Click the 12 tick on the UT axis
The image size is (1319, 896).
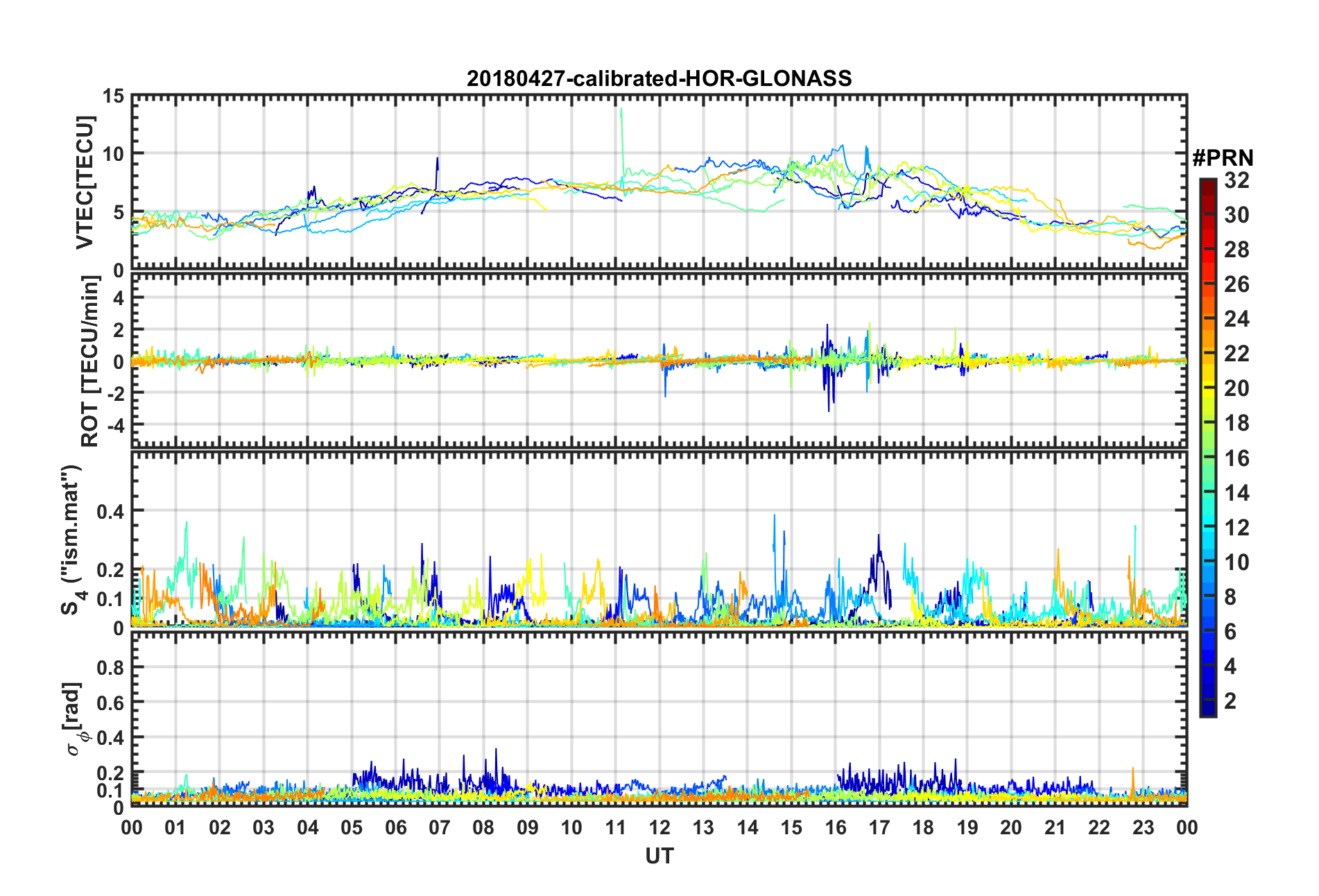tap(659, 827)
